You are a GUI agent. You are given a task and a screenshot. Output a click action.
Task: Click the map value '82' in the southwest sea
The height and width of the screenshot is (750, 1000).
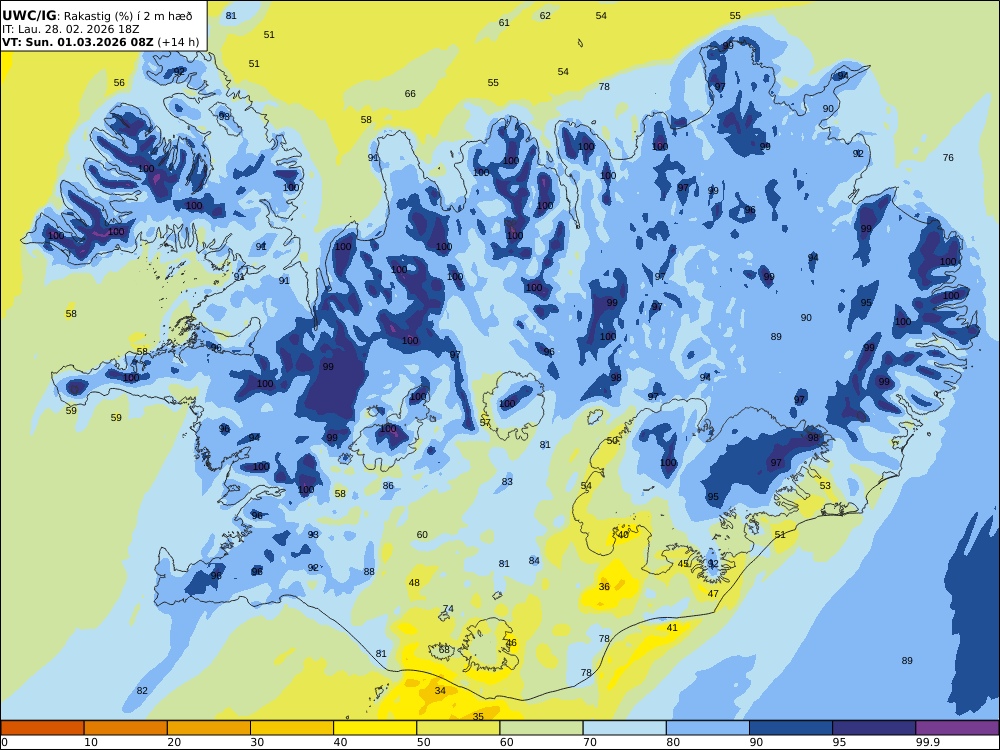(x=142, y=691)
